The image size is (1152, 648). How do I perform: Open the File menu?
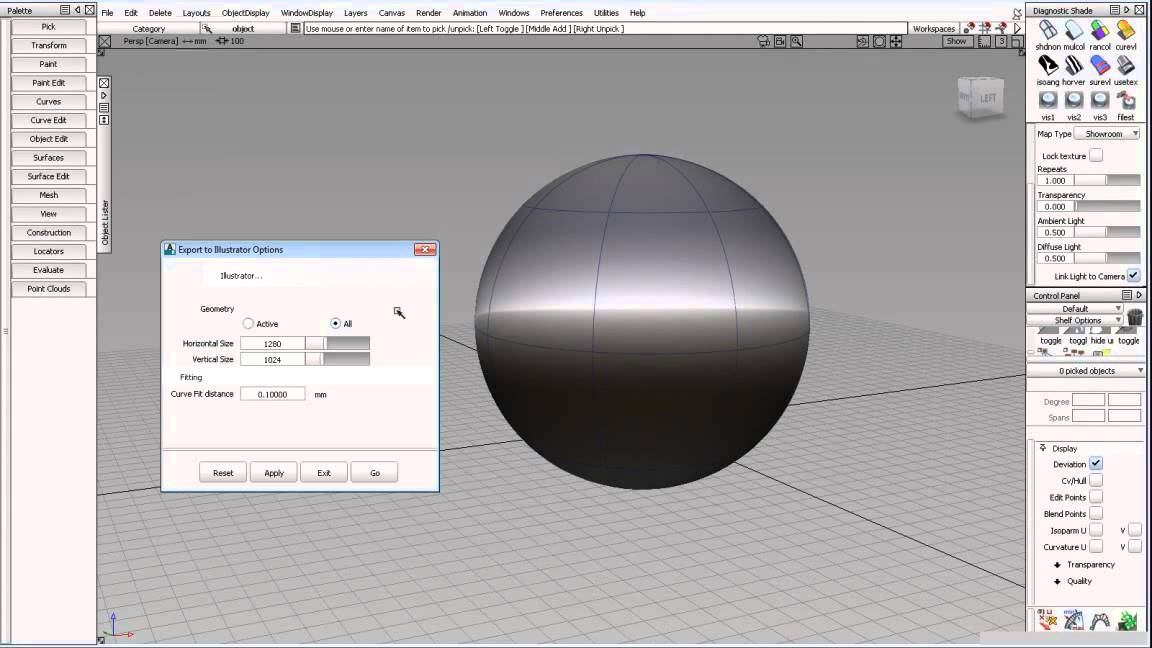pyautogui.click(x=107, y=12)
